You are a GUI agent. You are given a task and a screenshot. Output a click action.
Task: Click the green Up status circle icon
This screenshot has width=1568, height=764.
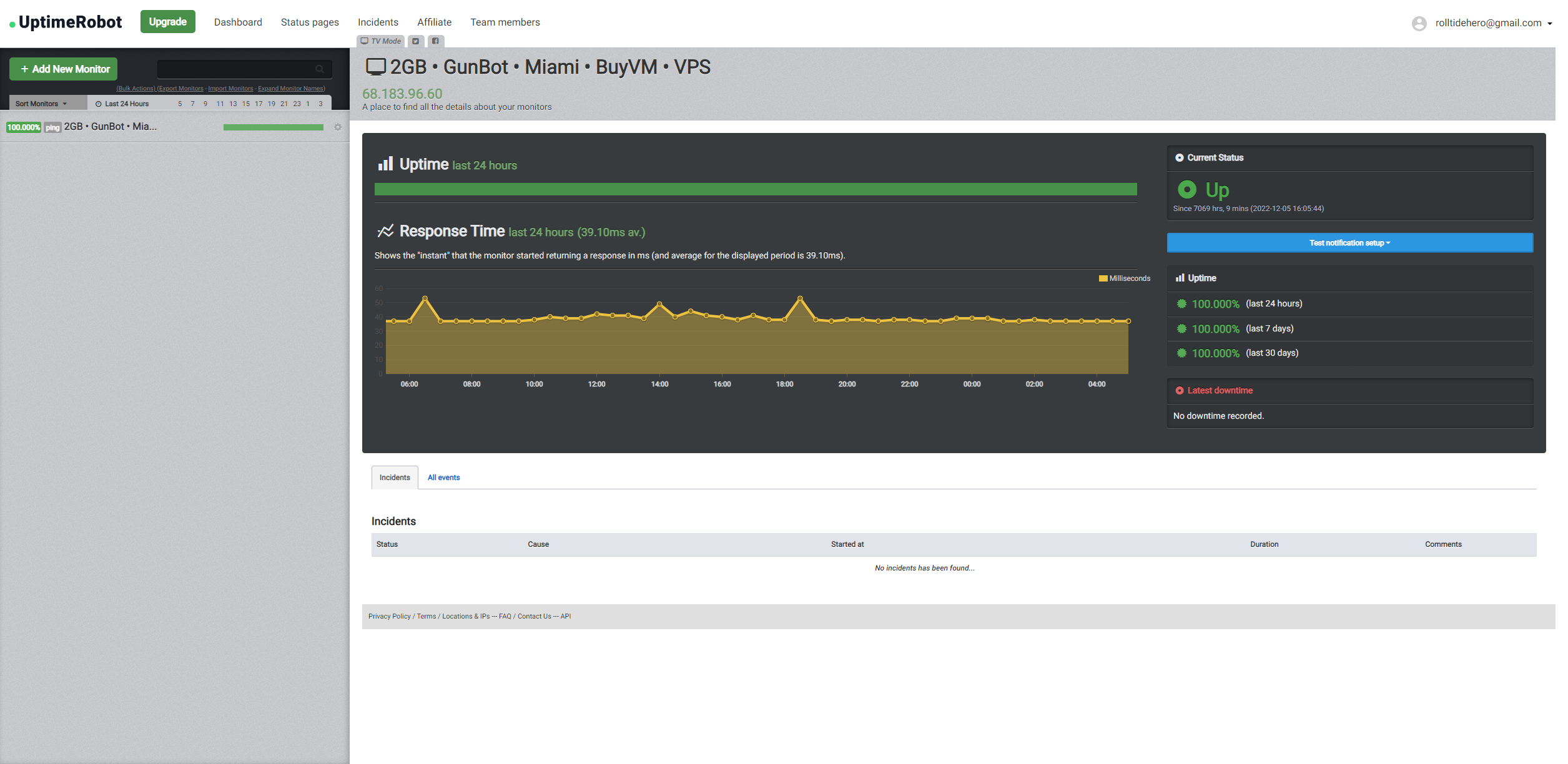pos(1186,189)
